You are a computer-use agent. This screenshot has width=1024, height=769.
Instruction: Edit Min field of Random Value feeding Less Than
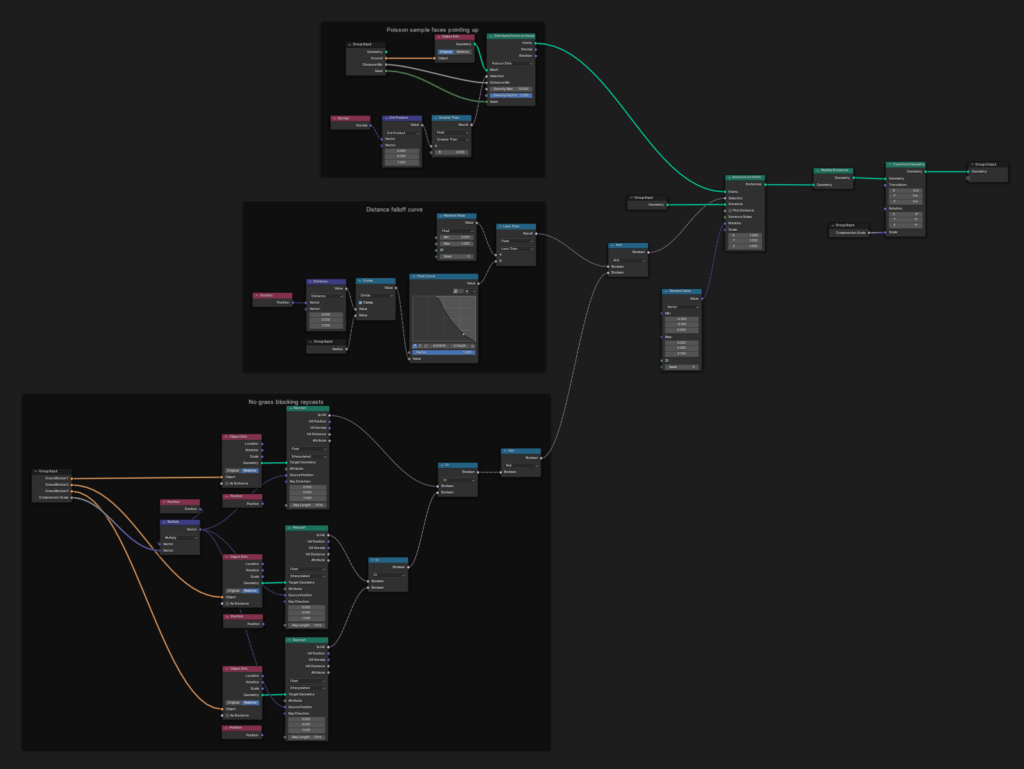(x=456, y=237)
